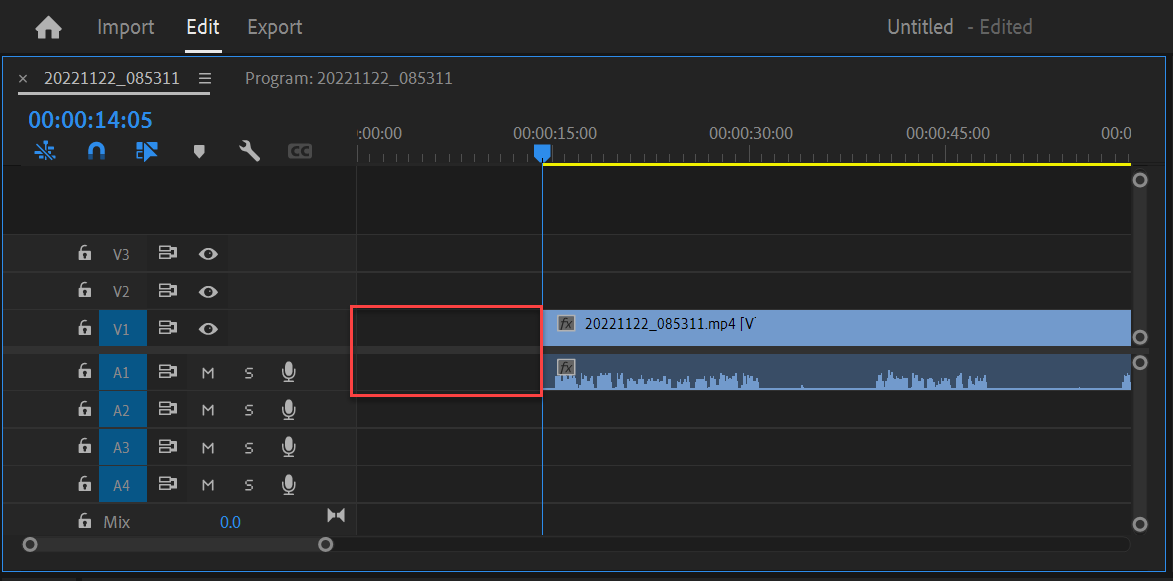Click the microphone icon on track A2

pyautogui.click(x=289, y=410)
